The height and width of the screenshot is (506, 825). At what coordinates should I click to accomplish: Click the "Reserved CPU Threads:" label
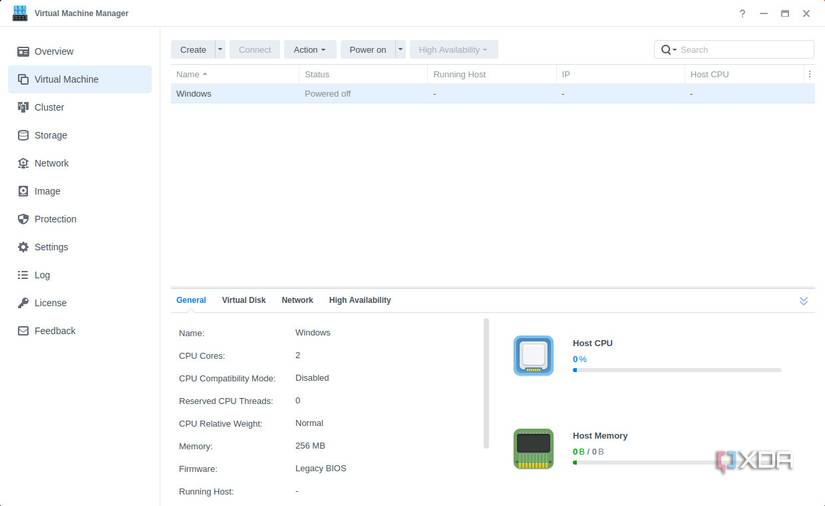pos(226,401)
